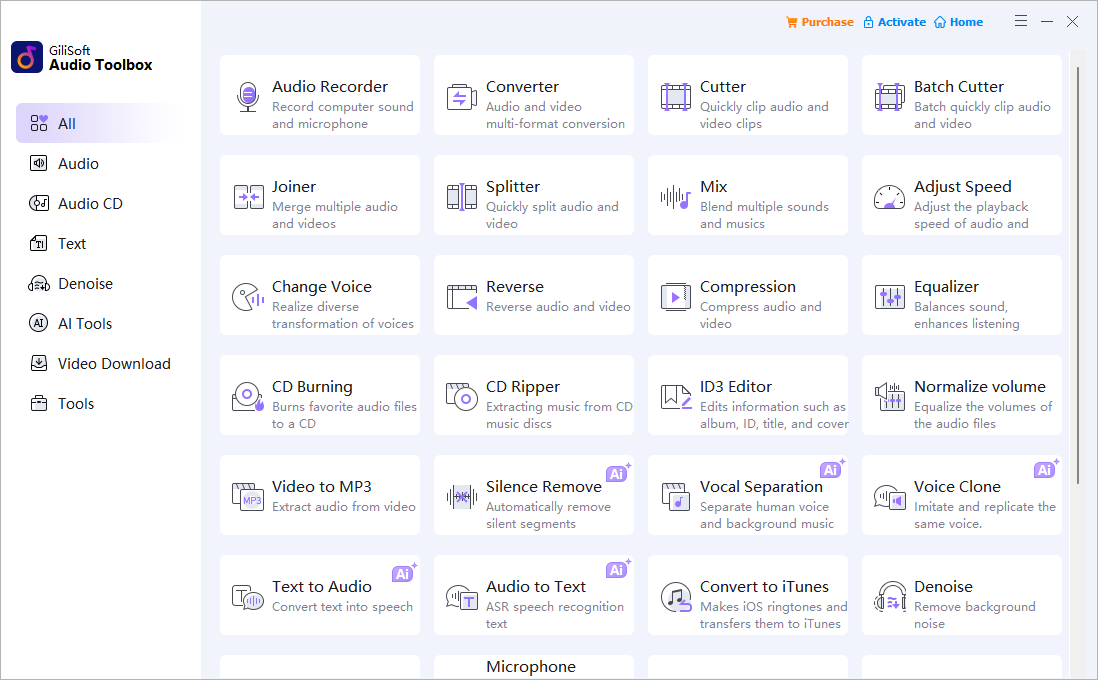
Task: Click the Convert to iTunes icon
Action: [676, 597]
